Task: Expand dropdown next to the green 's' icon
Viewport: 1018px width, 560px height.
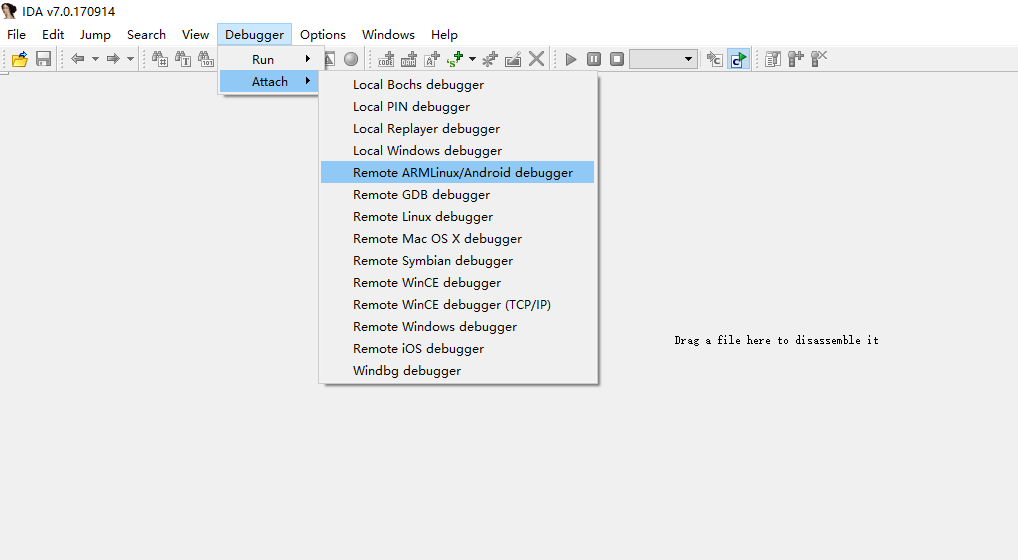Action: 472,59
